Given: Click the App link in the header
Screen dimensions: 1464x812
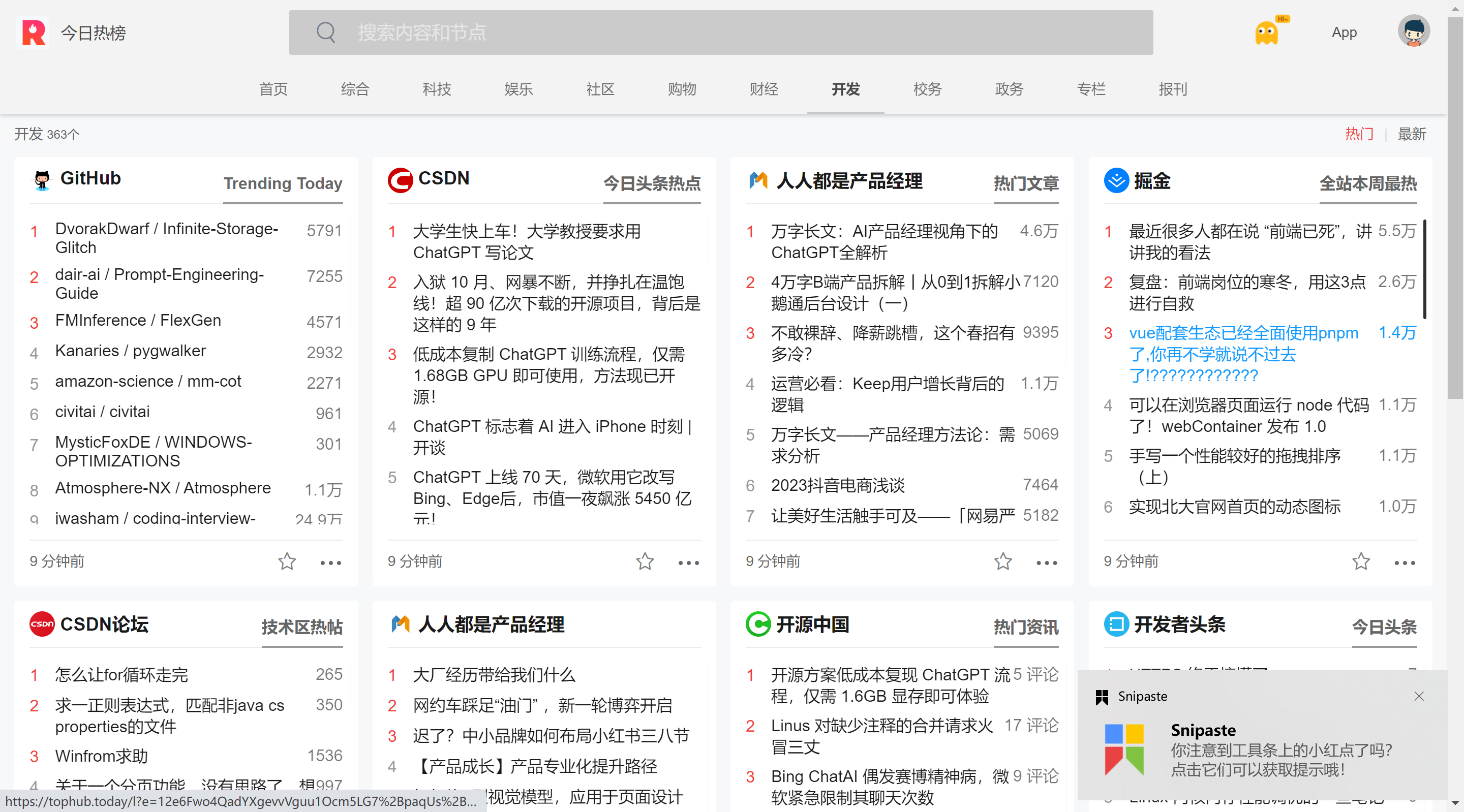Looking at the screenshot, I should [1344, 33].
